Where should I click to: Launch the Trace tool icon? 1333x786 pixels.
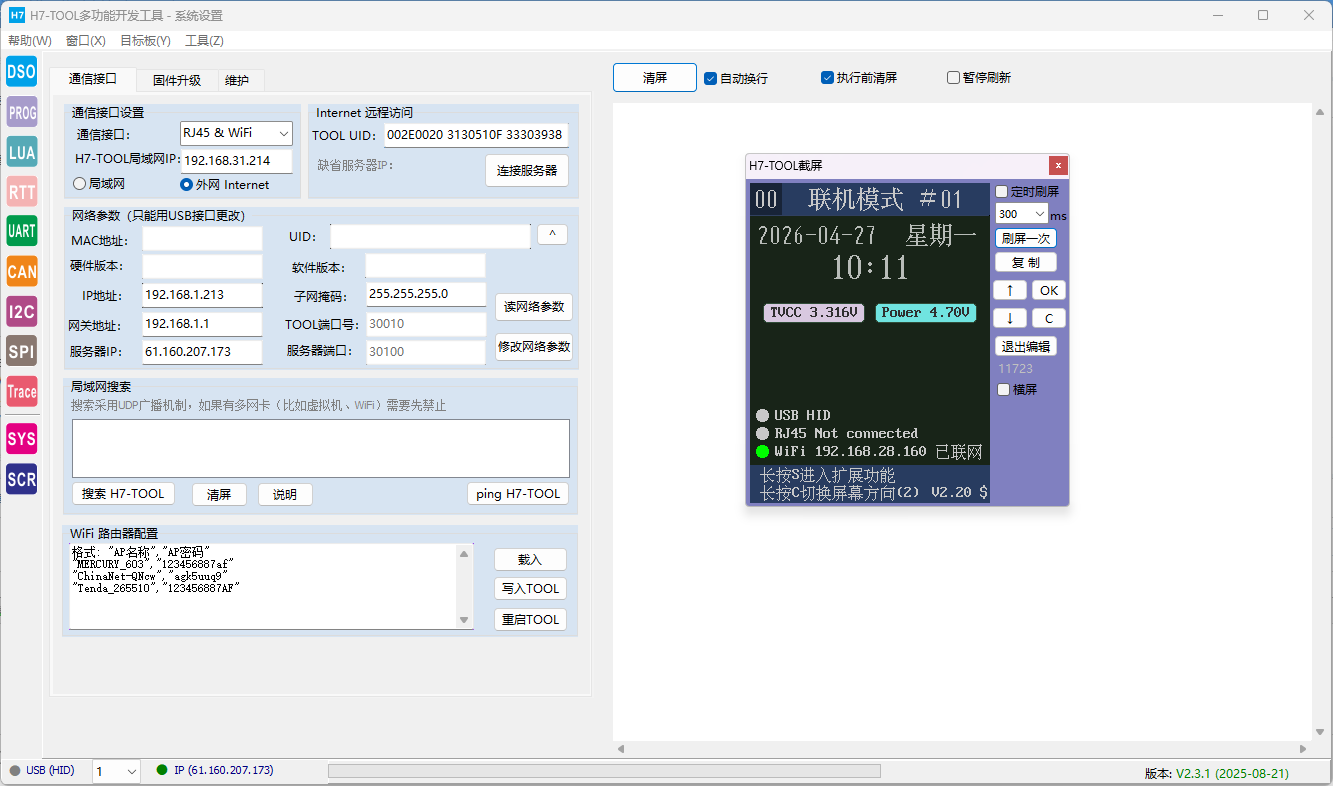click(x=21, y=391)
